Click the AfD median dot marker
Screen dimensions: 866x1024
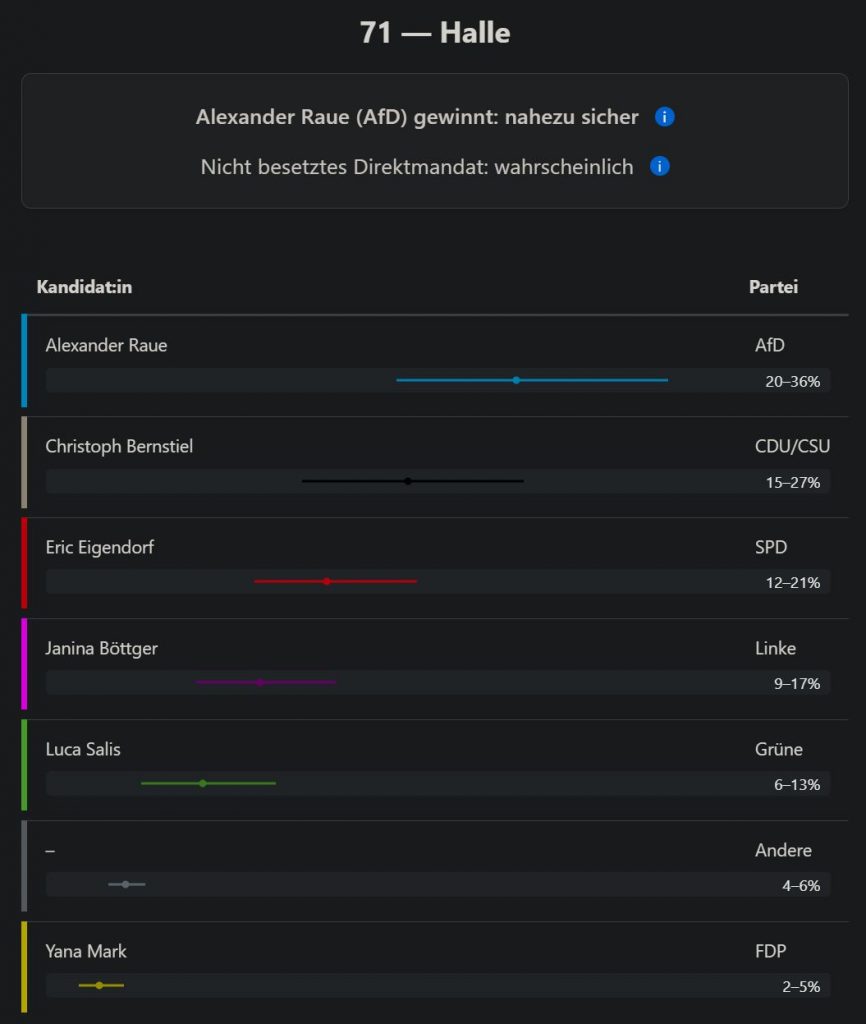(516, 380)
